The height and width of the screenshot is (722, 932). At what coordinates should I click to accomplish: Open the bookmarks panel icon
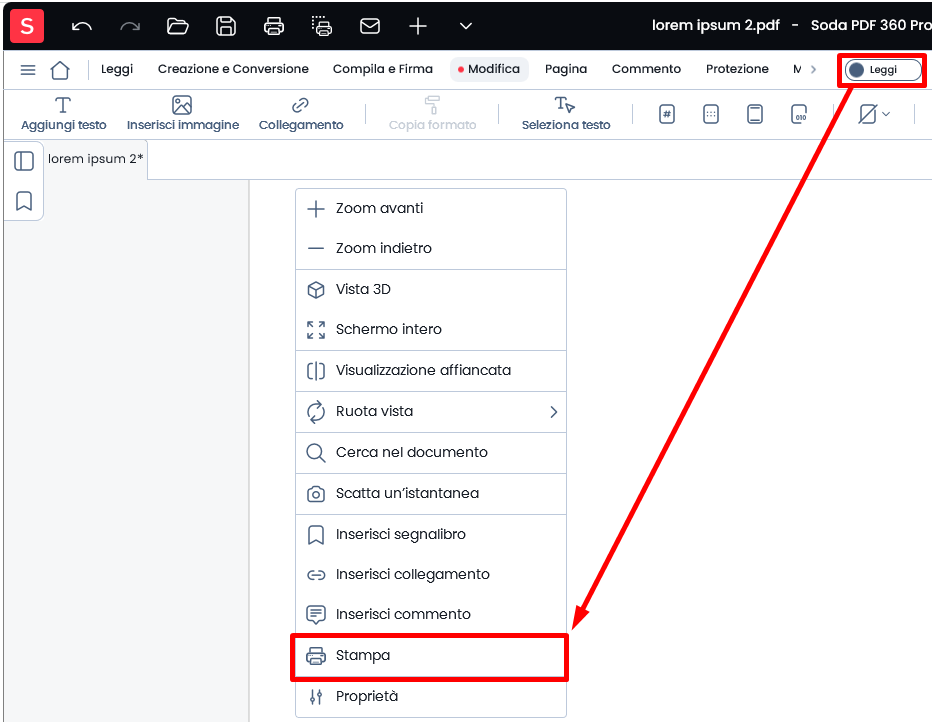(x=24, y=201)
